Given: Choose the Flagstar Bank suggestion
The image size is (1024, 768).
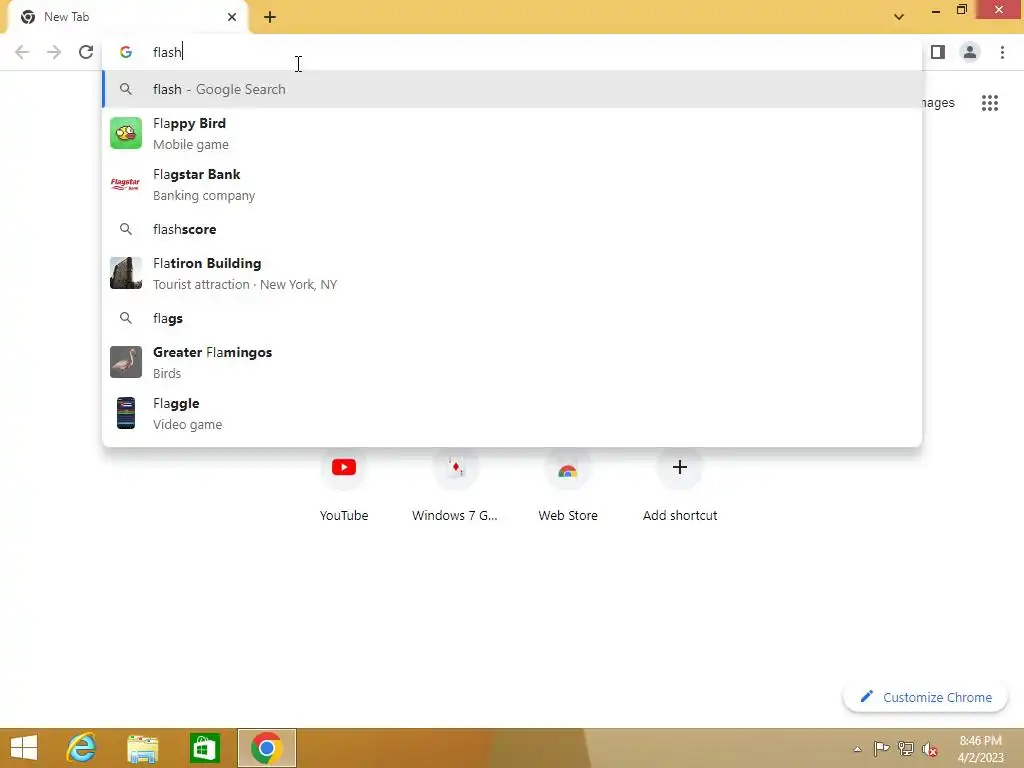Looking at the screenshot, I should coord(512,184).
